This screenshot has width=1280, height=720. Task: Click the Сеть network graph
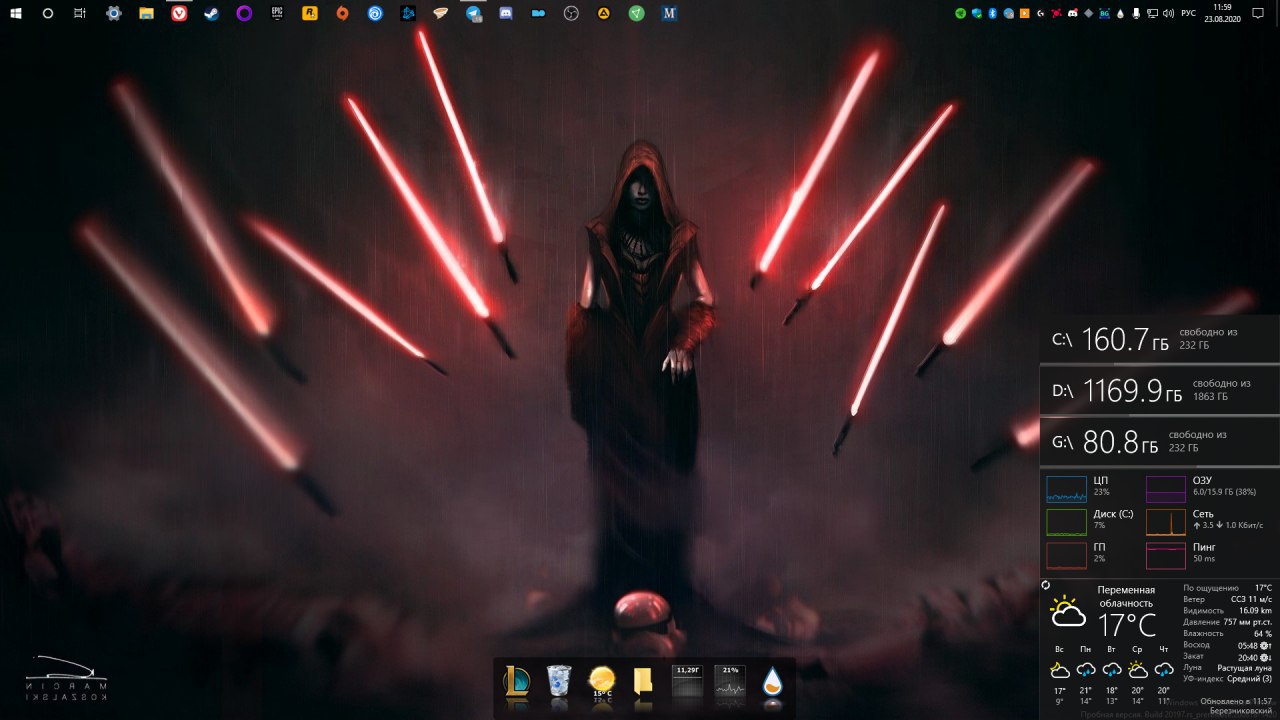(1165, 522)
